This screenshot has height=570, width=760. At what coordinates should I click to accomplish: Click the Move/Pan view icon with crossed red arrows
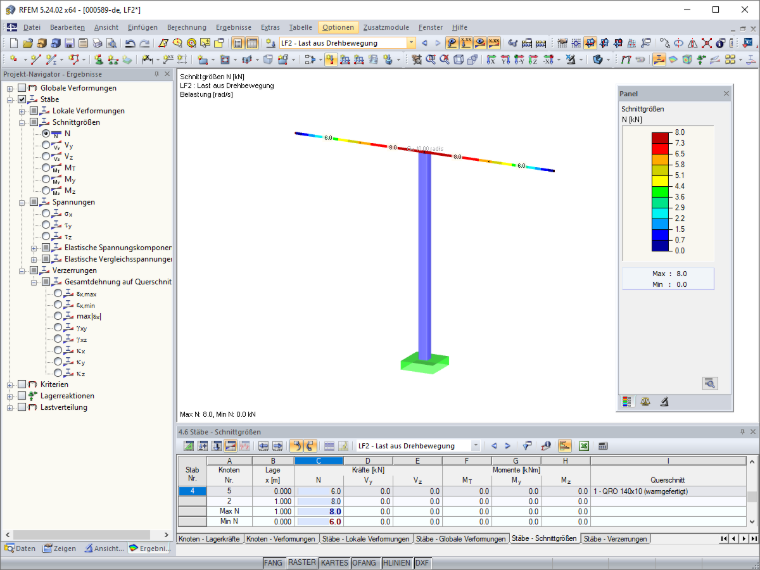[707, 43]
